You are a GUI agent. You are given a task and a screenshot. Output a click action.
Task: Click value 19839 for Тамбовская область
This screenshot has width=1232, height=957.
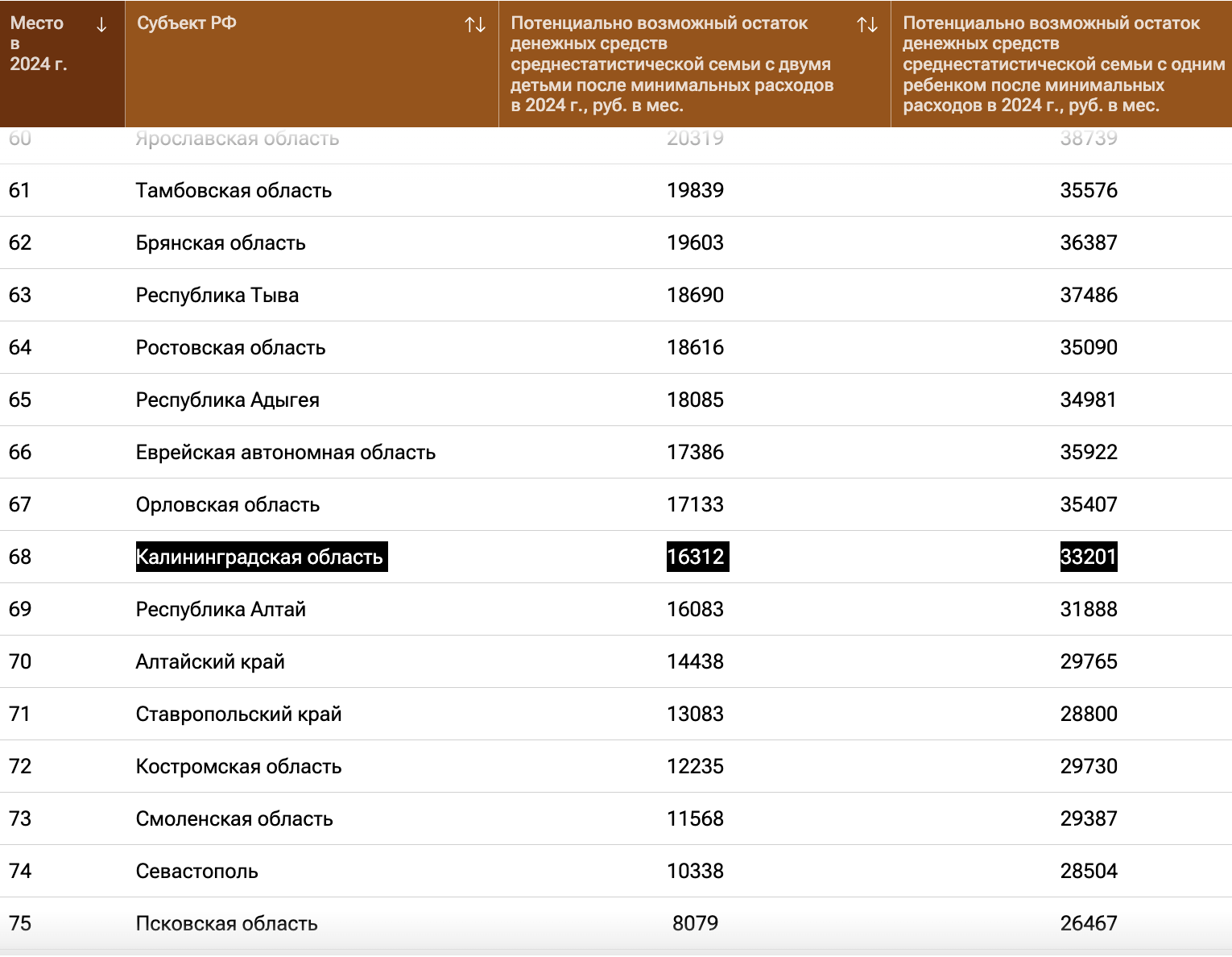[696, 190]
